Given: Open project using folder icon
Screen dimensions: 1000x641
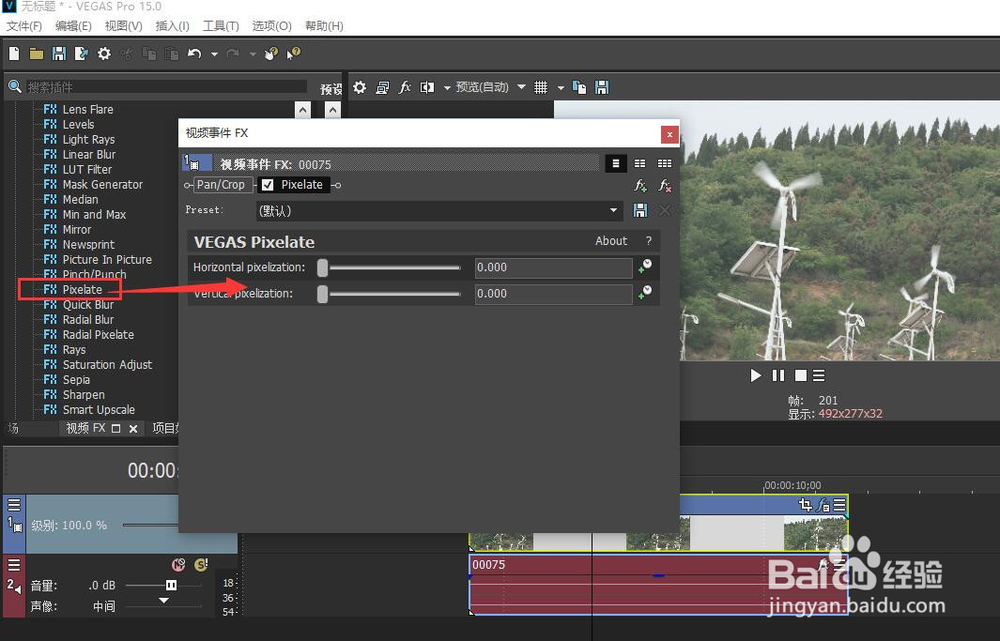Looking at the screenshot, I should pyautogui.click(x=36, y=54).
